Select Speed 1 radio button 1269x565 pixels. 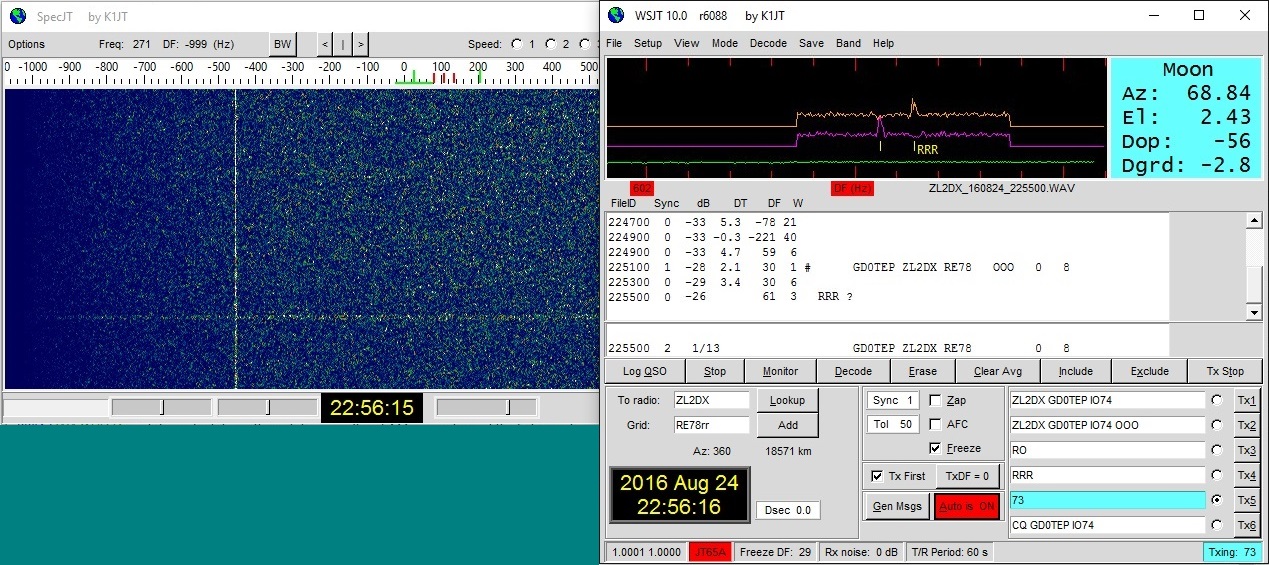(516, 44)
